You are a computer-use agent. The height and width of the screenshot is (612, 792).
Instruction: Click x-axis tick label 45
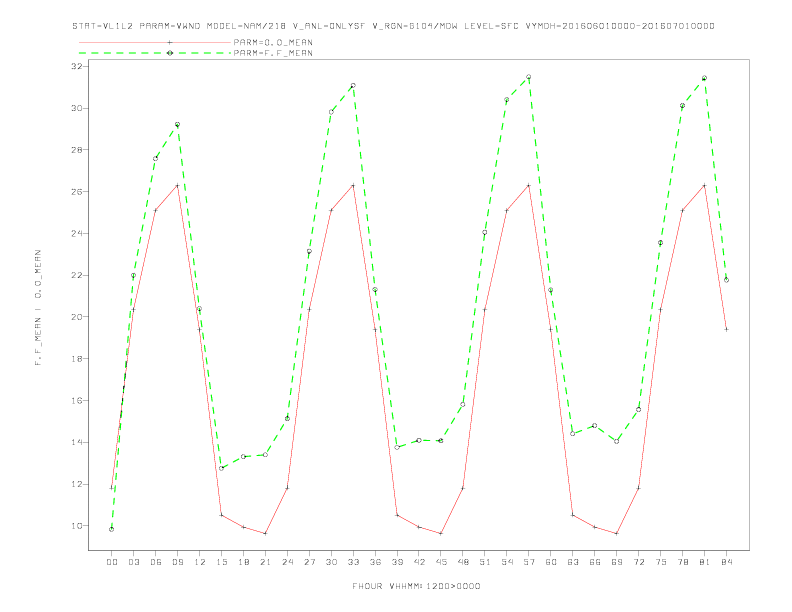pyautogui.click(x=441, y=562)
